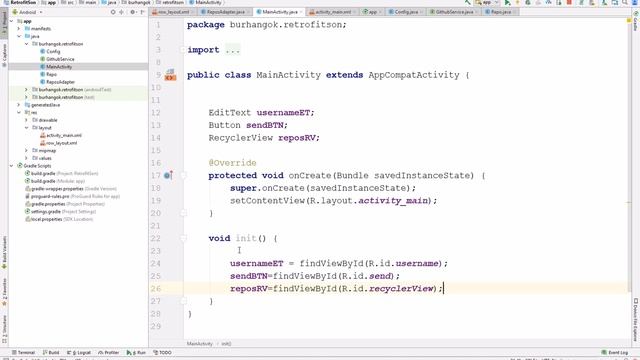Collapse the java folder node
This screenshot has width=640, height=360.
19,36
